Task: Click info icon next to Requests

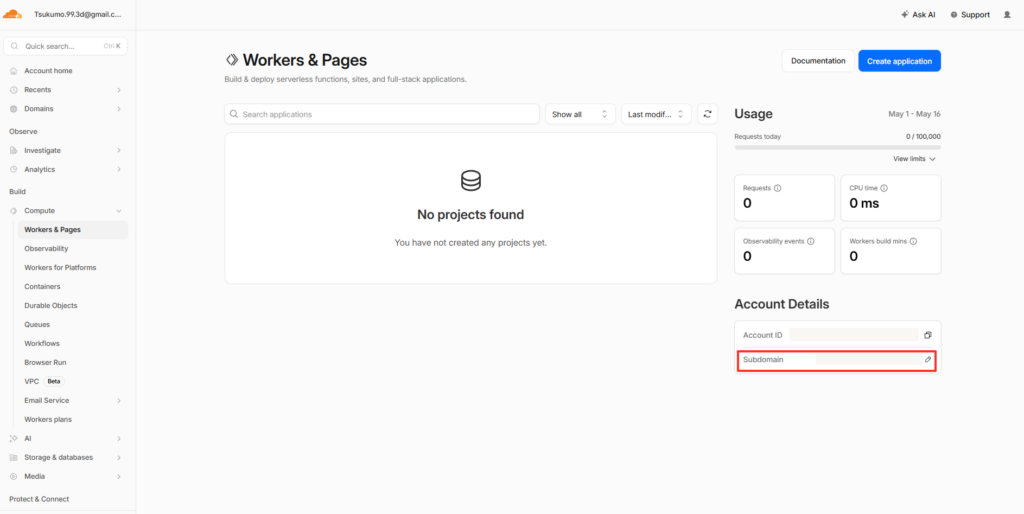Action: click(x=777, y=188)
